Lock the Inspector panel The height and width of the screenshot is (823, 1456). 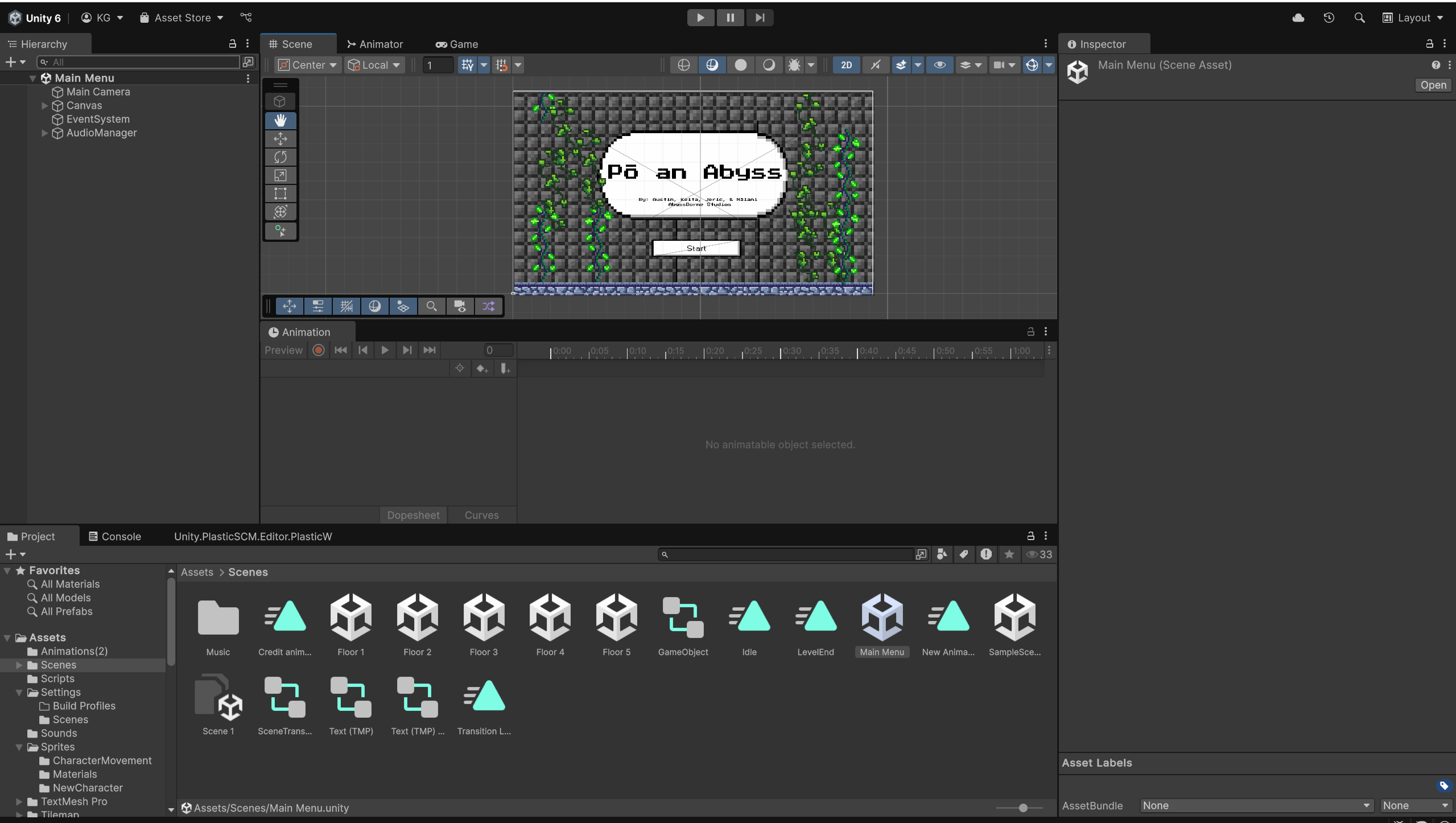1429,44
